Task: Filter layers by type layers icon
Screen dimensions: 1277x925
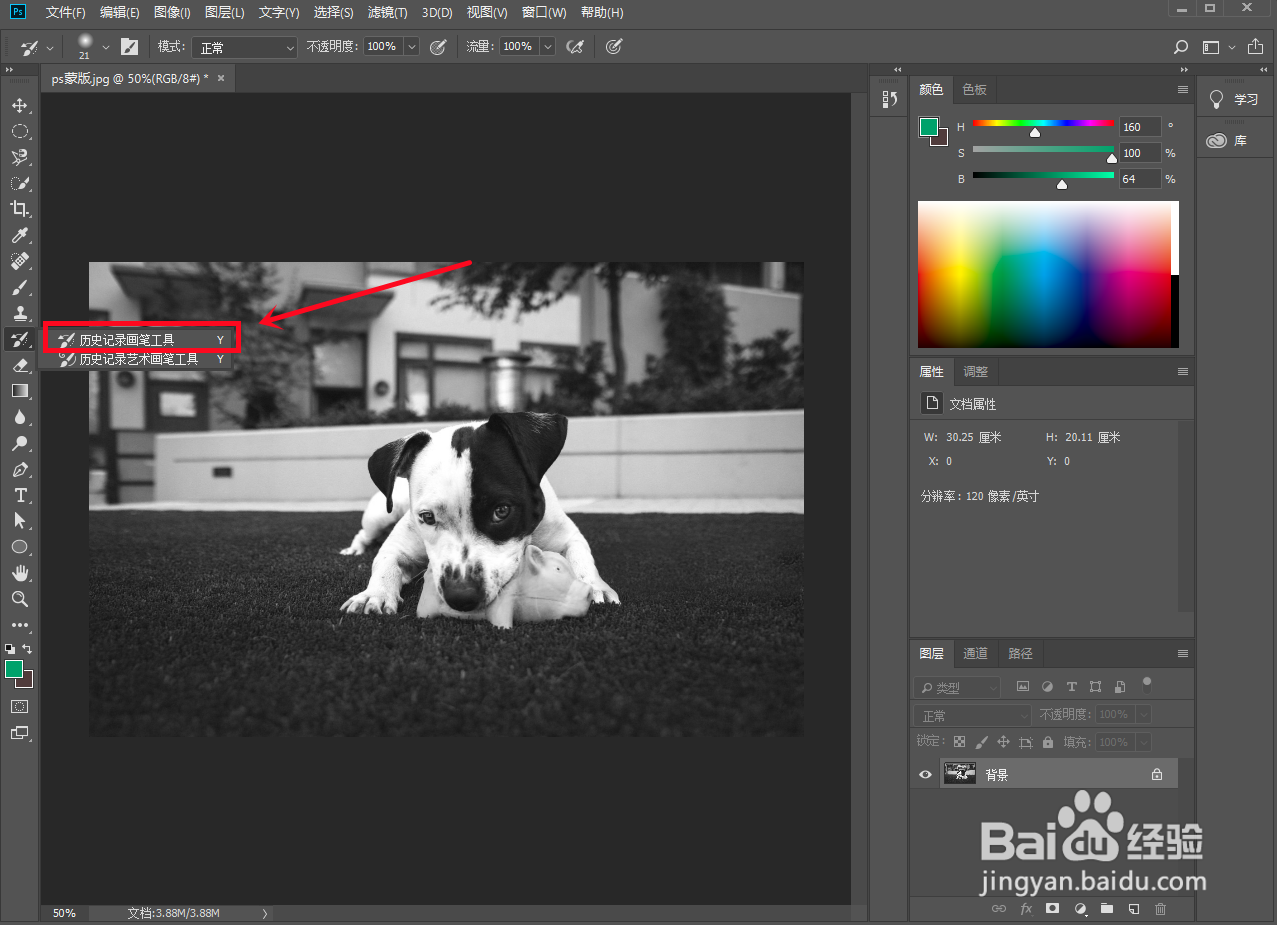Action: point(1072,687)
